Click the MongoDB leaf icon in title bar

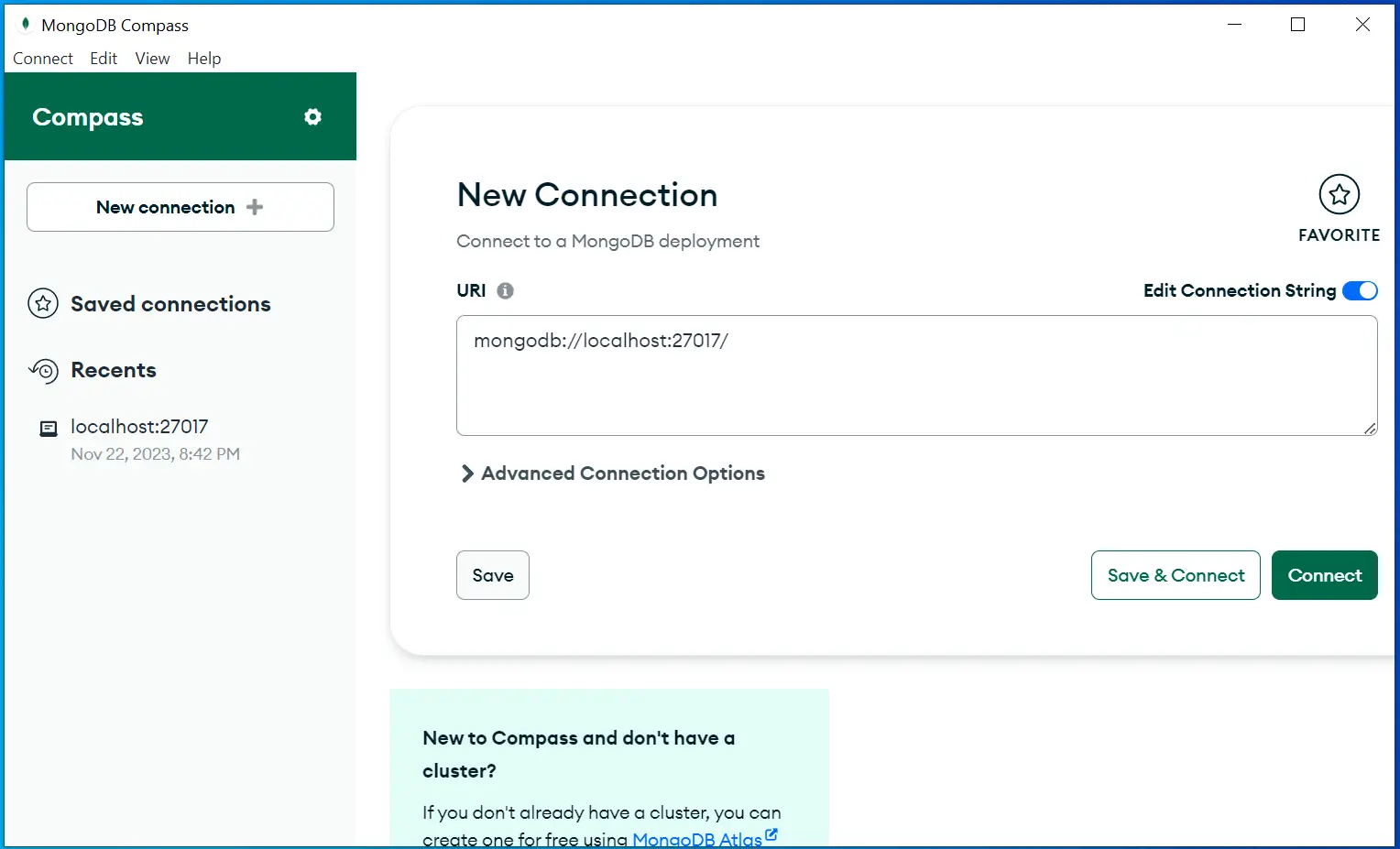tap(26, 24)
